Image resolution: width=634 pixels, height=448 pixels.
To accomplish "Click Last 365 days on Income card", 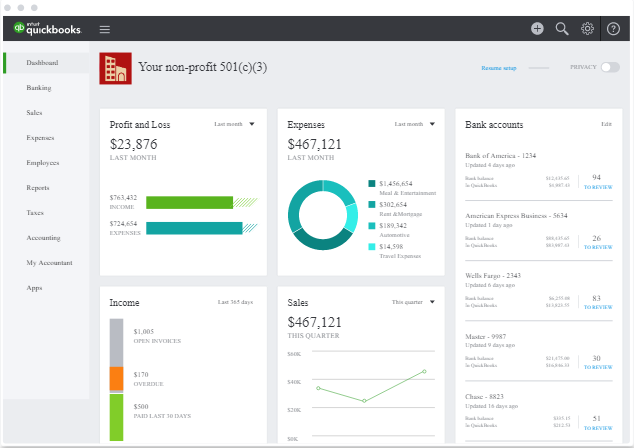I will [x=235, y=302].
